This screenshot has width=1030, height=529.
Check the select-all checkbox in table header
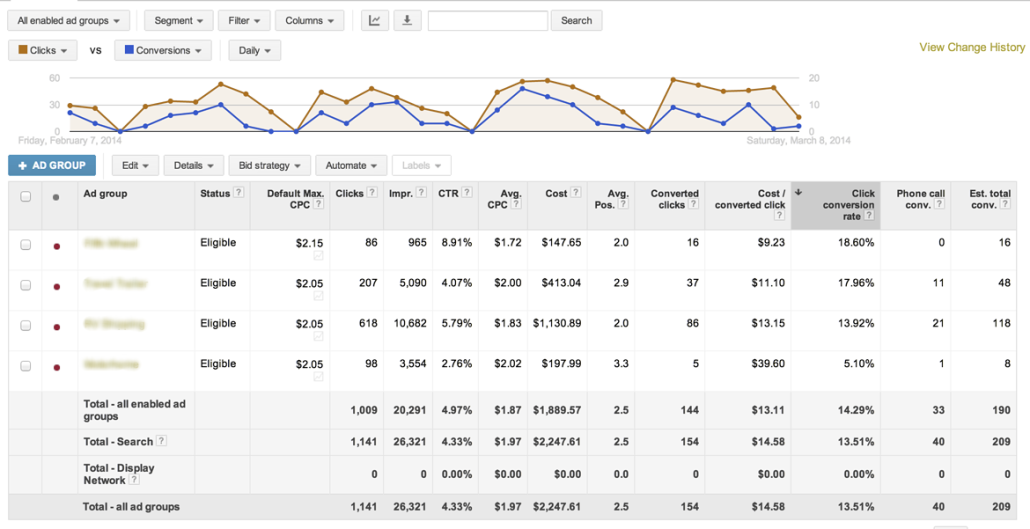[26, 197]
